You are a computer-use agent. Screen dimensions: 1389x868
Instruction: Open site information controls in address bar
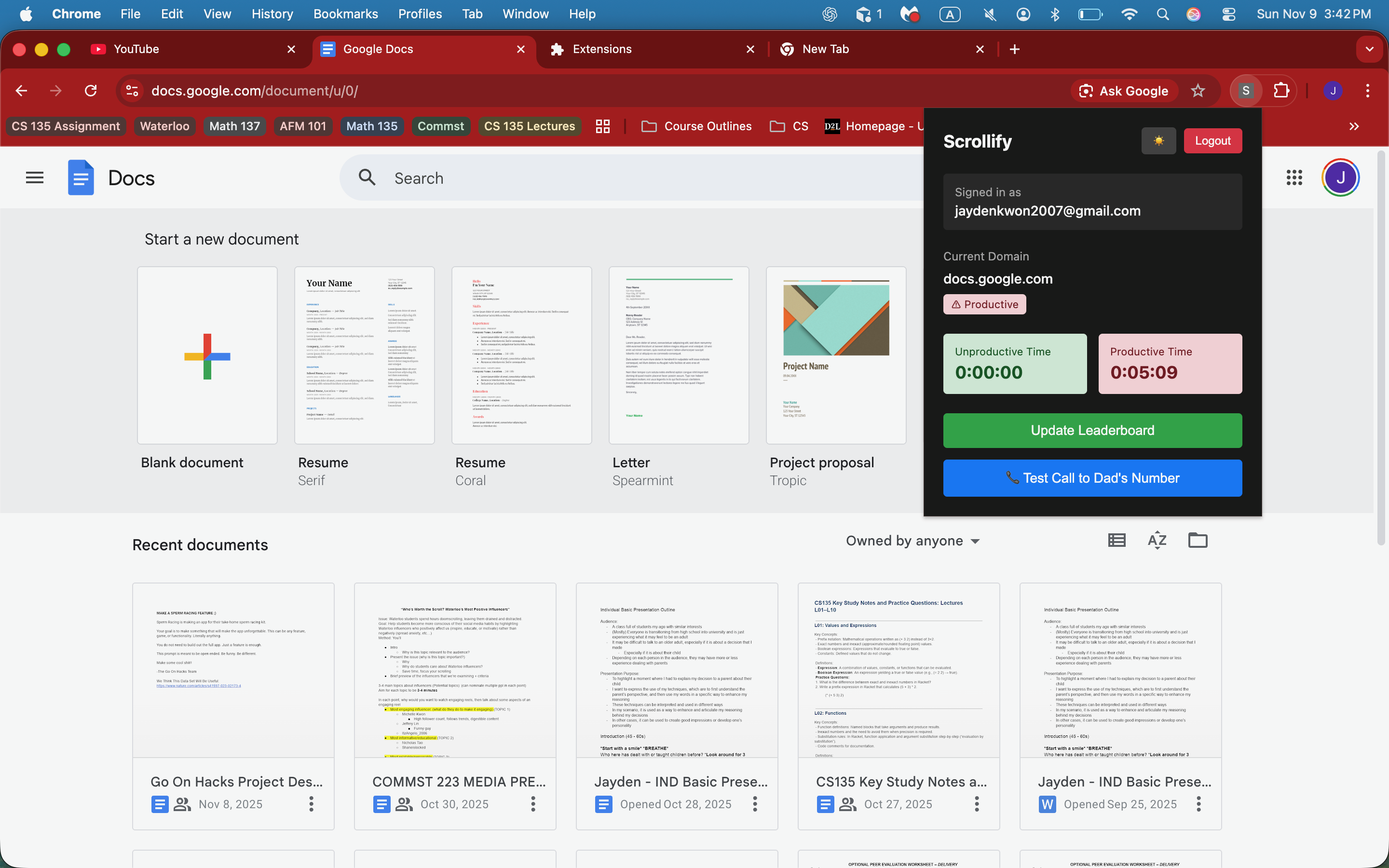coord(133,91)
